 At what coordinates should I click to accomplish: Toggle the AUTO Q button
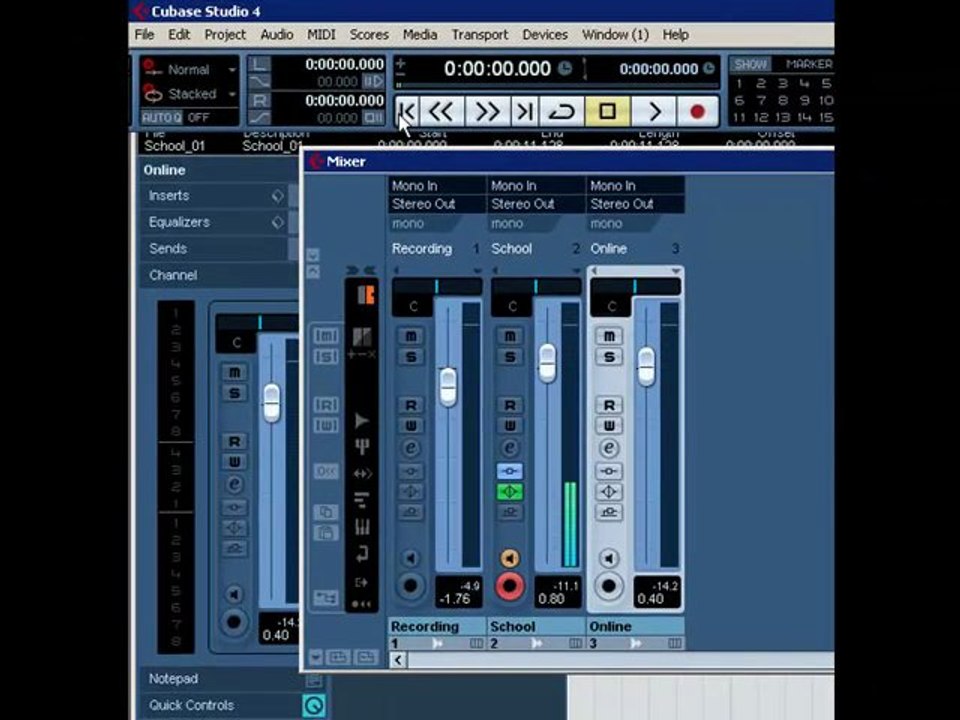coord(162,117)
